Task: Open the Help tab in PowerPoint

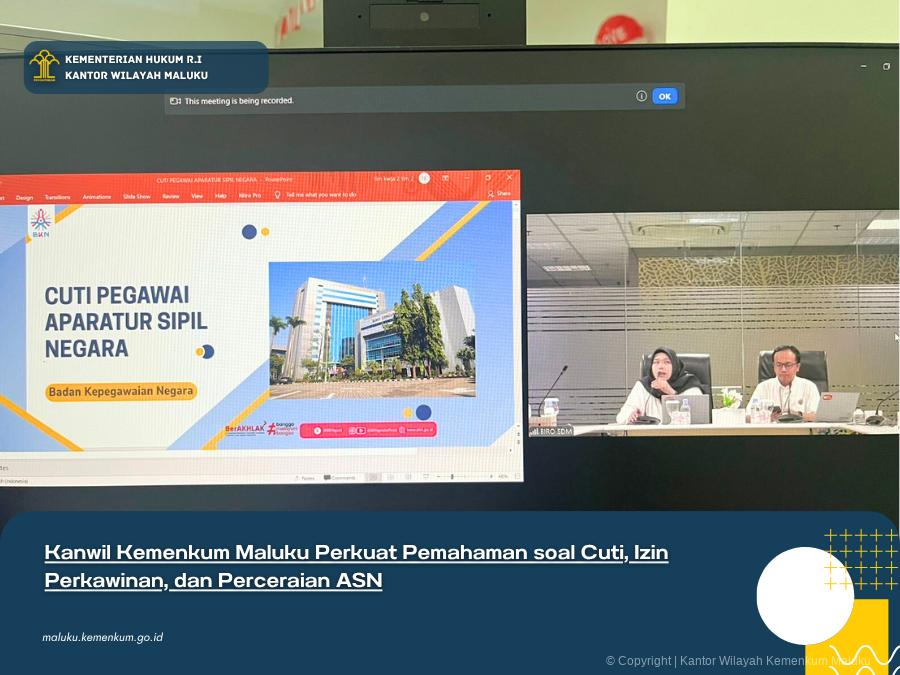Action: pyautogui.click(x=221, y=196)
